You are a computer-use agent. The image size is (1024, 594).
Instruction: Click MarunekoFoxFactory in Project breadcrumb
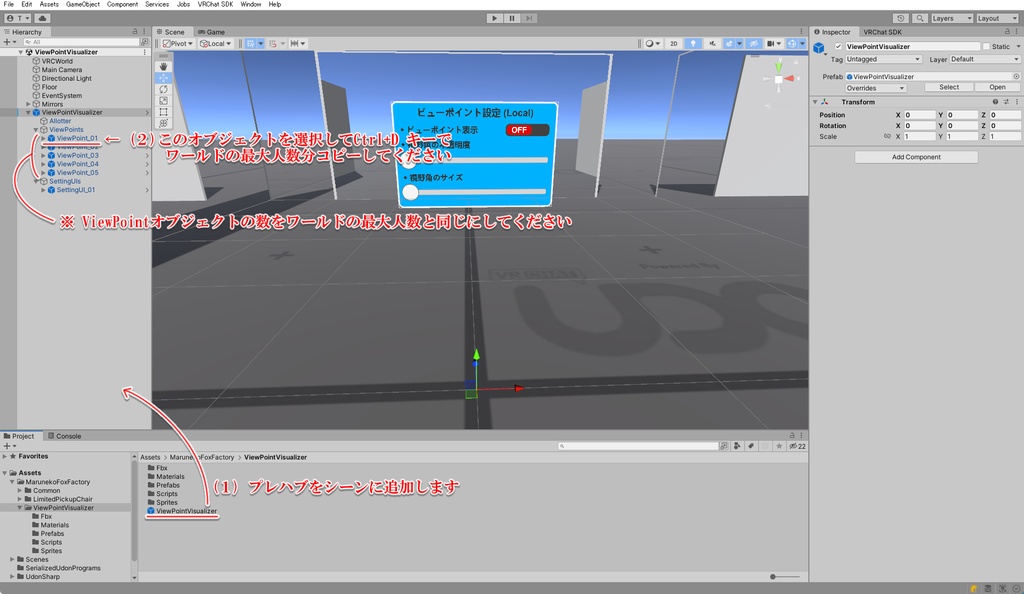(x=201, y=457)
